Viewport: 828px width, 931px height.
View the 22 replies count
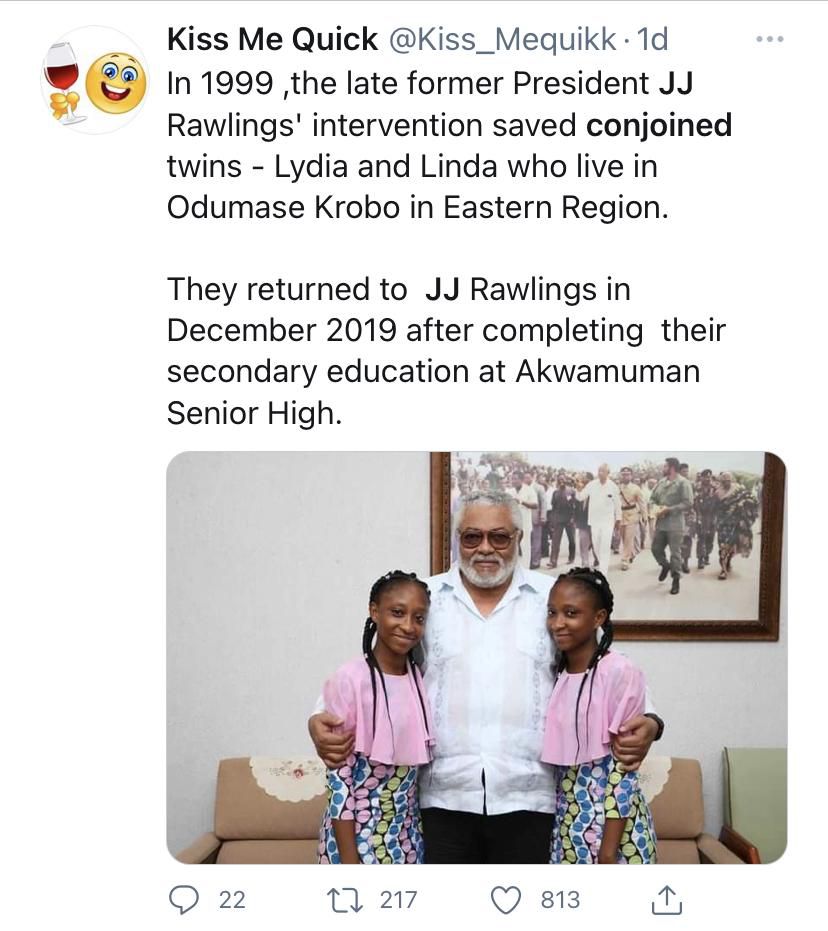click(x=231, y=900)
